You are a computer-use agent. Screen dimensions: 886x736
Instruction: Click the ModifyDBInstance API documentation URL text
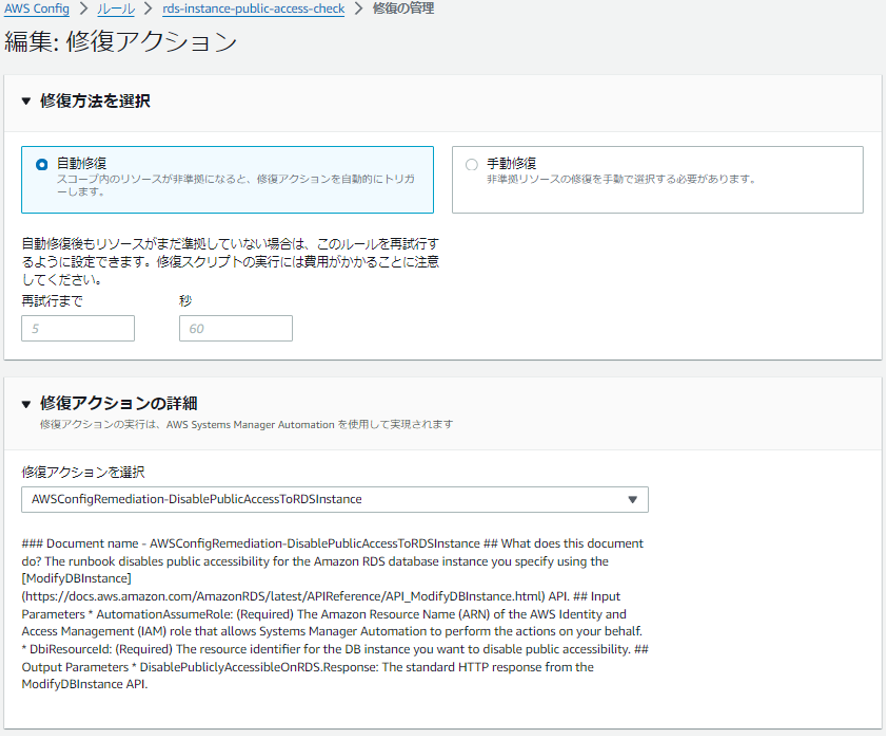283,596
